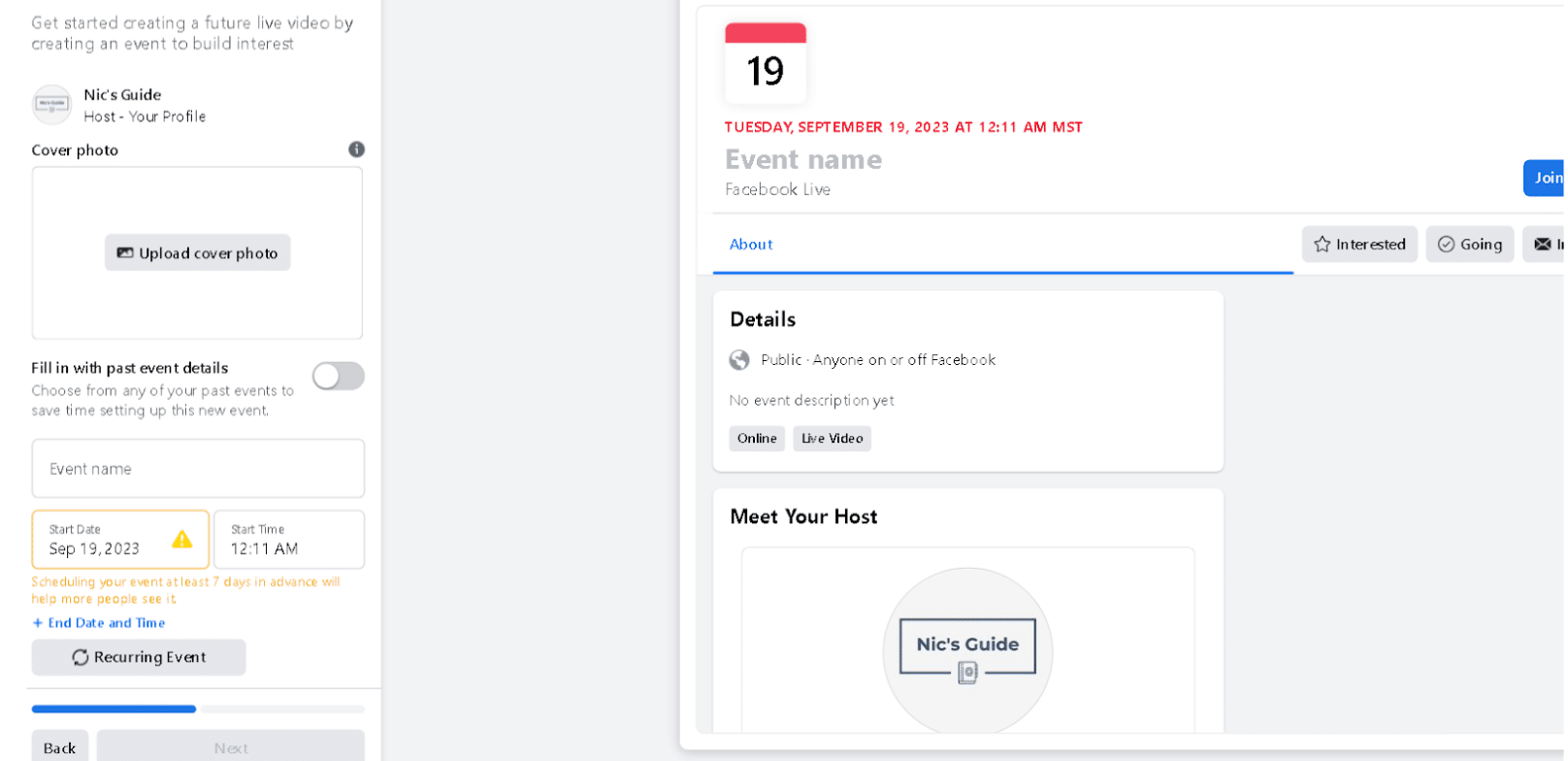1568x761 pixels.
Task: Click the info icon beside Cover photo
Action: (357, 149)
